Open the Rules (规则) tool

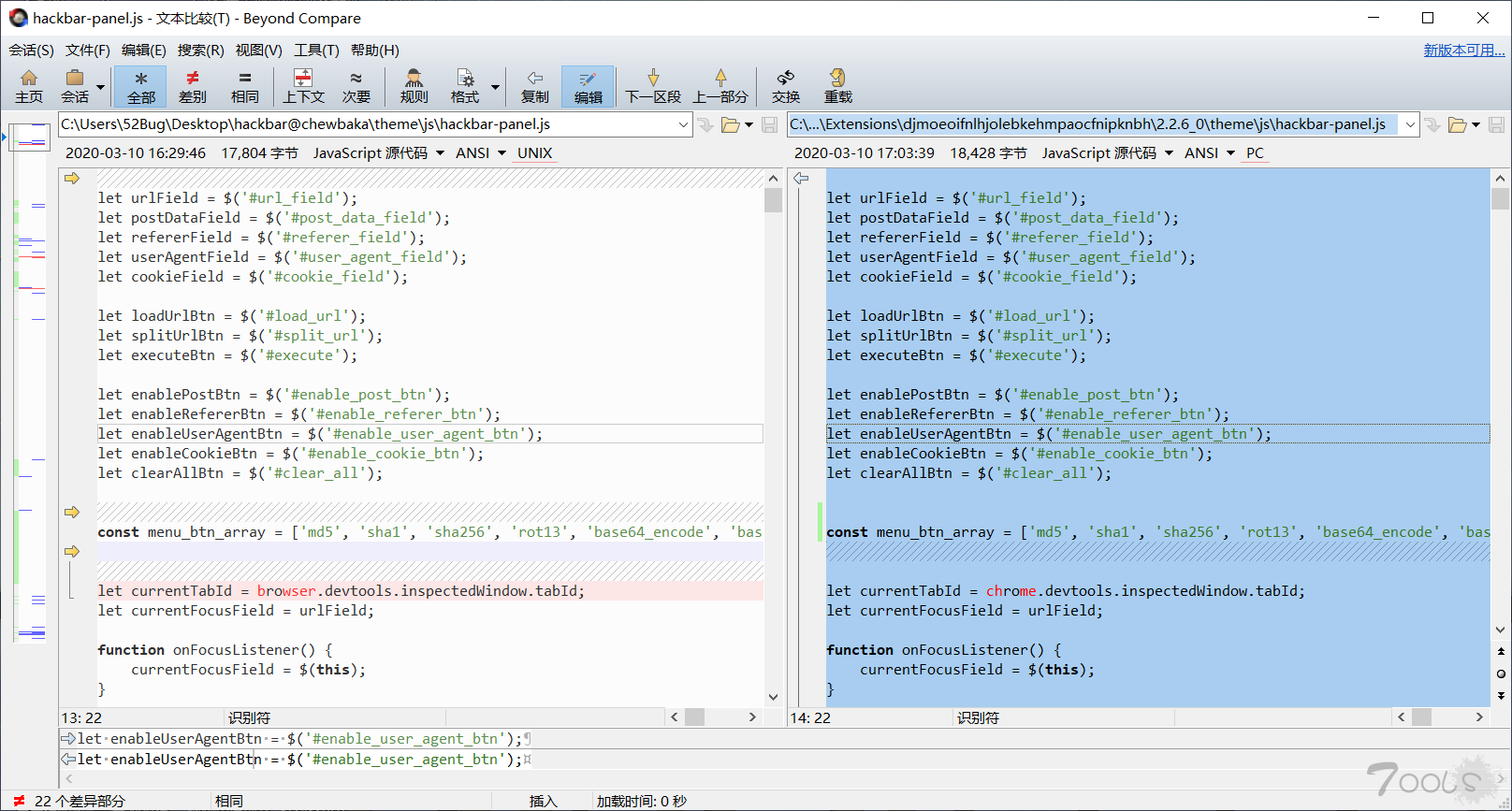point(414,86)
